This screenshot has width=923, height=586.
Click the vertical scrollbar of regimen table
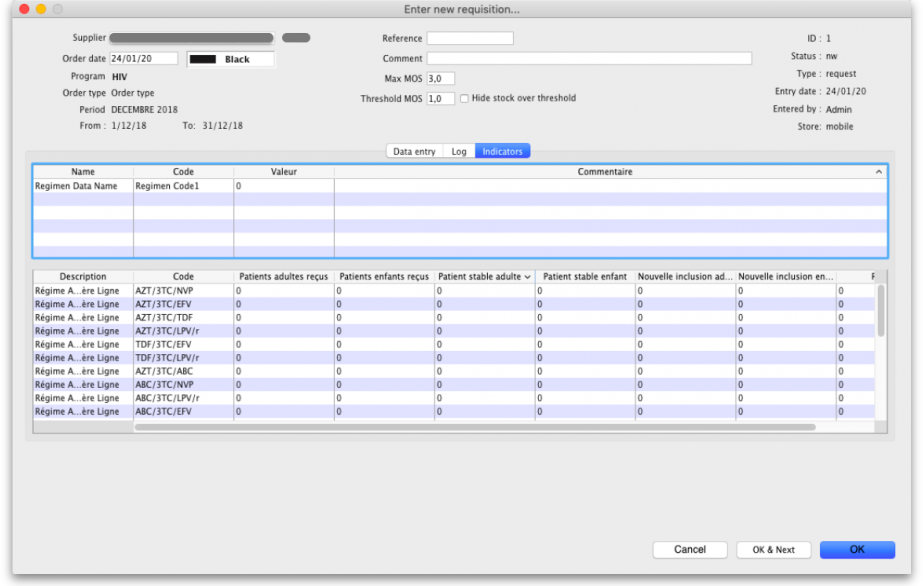pos(881,311)
